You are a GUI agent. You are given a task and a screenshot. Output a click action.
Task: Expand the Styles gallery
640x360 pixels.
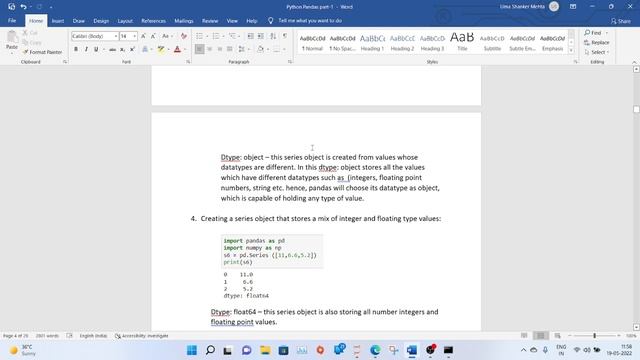coord(571,51)
